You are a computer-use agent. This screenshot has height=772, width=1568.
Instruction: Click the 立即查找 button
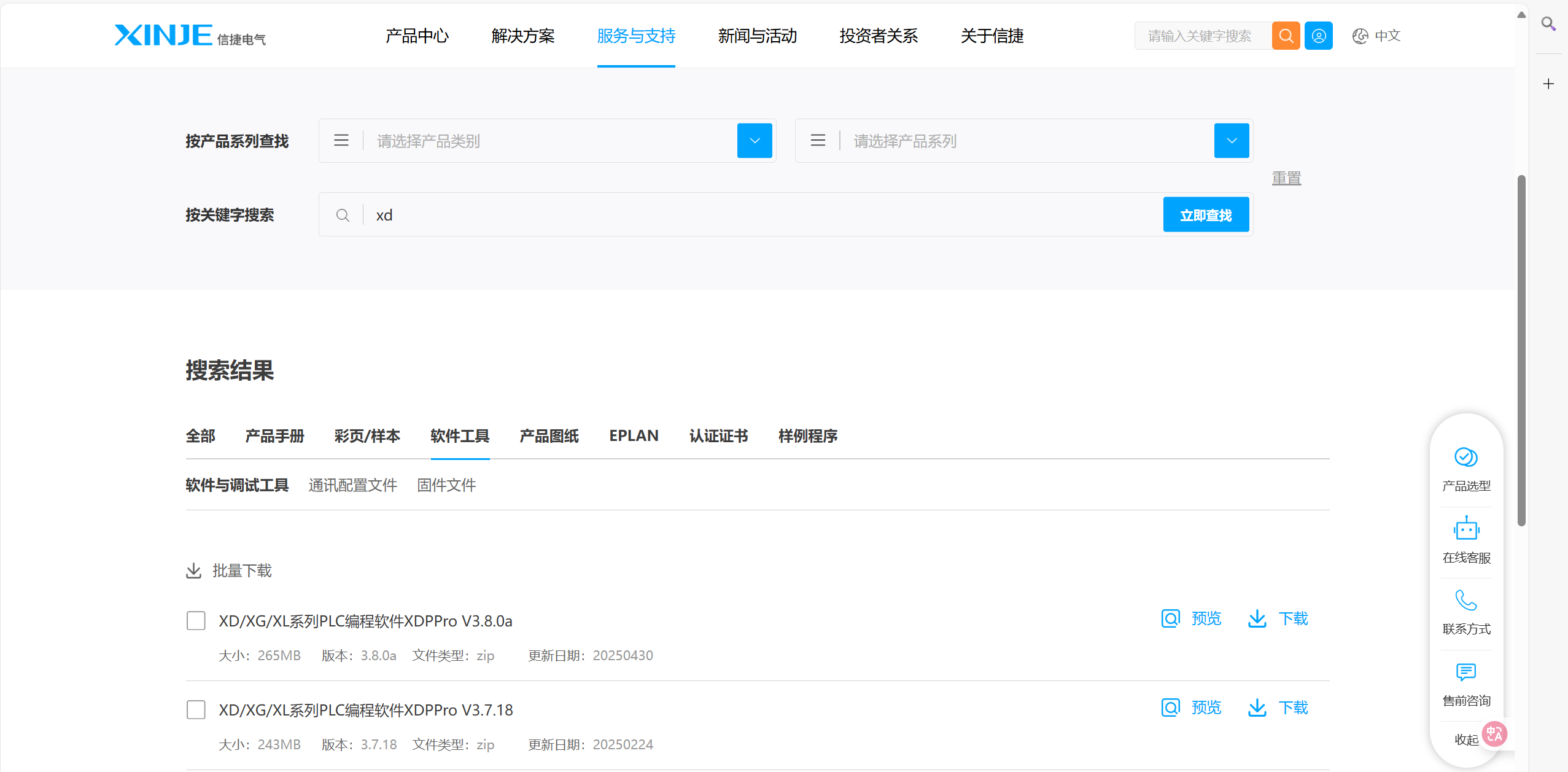point(1206,215)
